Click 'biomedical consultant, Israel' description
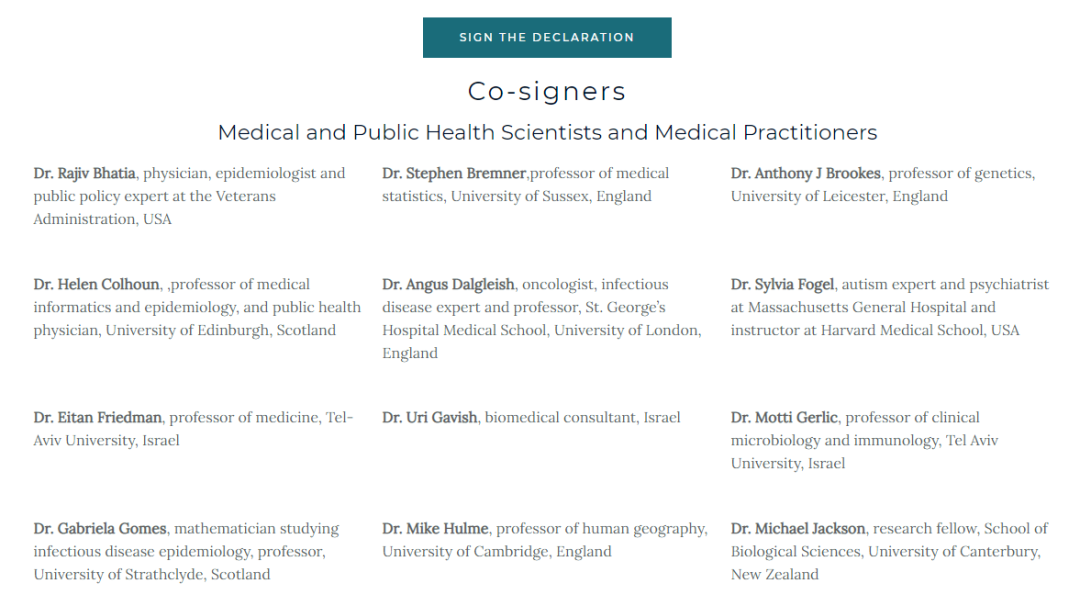 pos(583,417)
